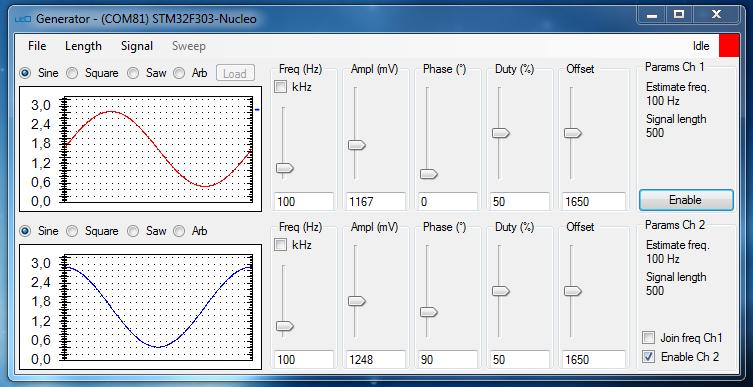Open the Signal menu
Screen dimensions: 753x387
coord(137,46)
